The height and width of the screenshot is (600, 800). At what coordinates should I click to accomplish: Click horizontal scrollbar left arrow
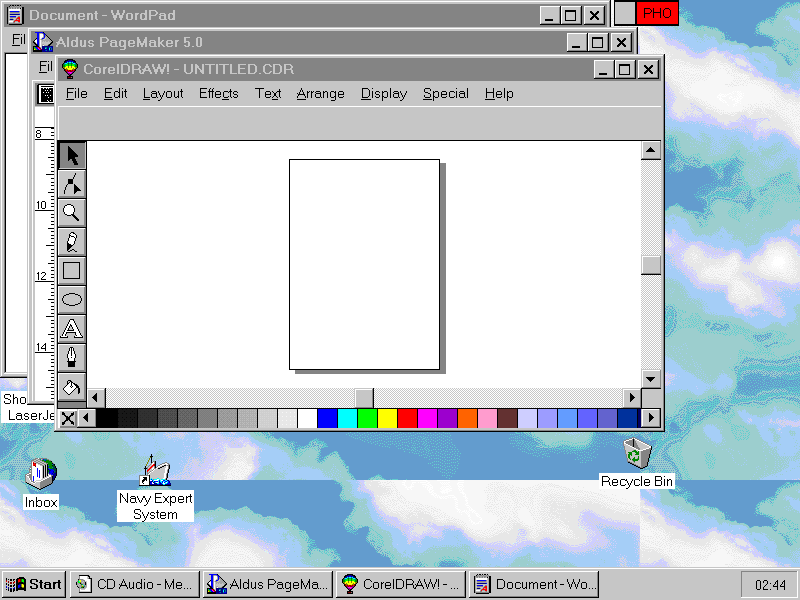[96, 398]
